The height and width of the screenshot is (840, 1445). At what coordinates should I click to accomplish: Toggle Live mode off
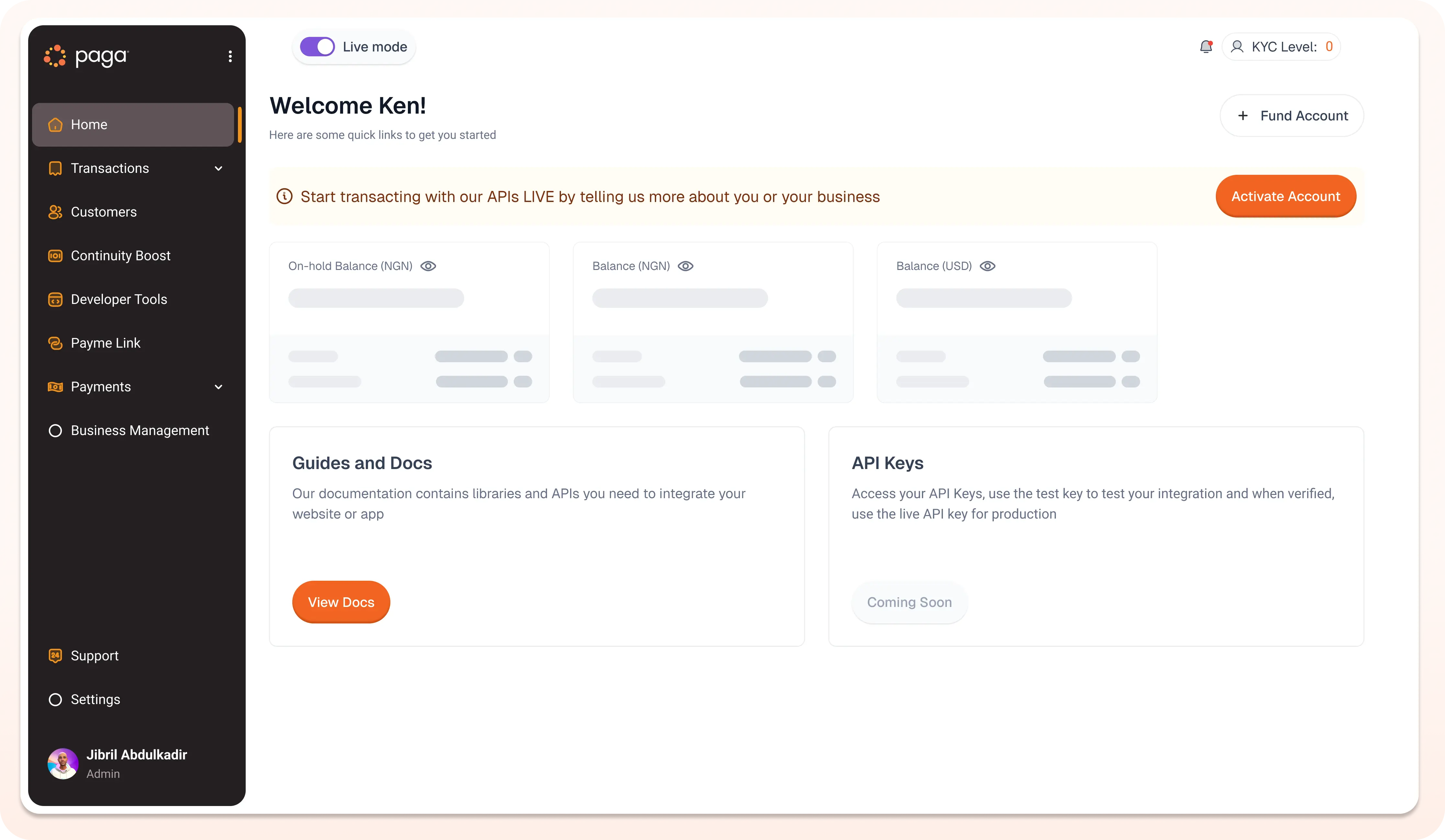pos(317,46)
